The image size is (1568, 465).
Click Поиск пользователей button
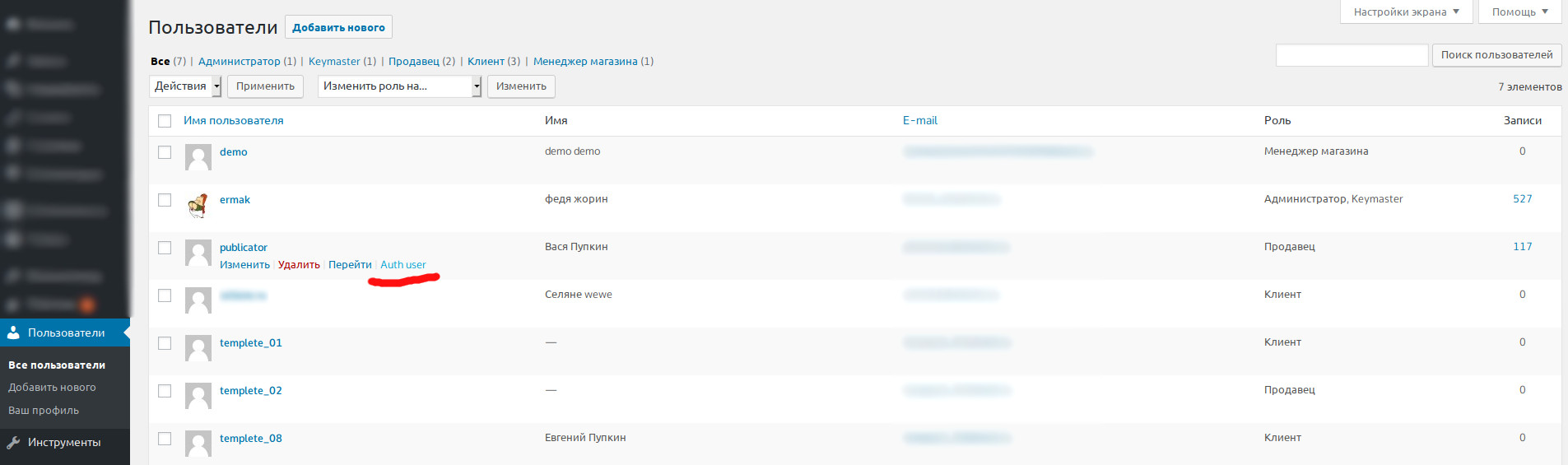click(x=1496, y=55)
